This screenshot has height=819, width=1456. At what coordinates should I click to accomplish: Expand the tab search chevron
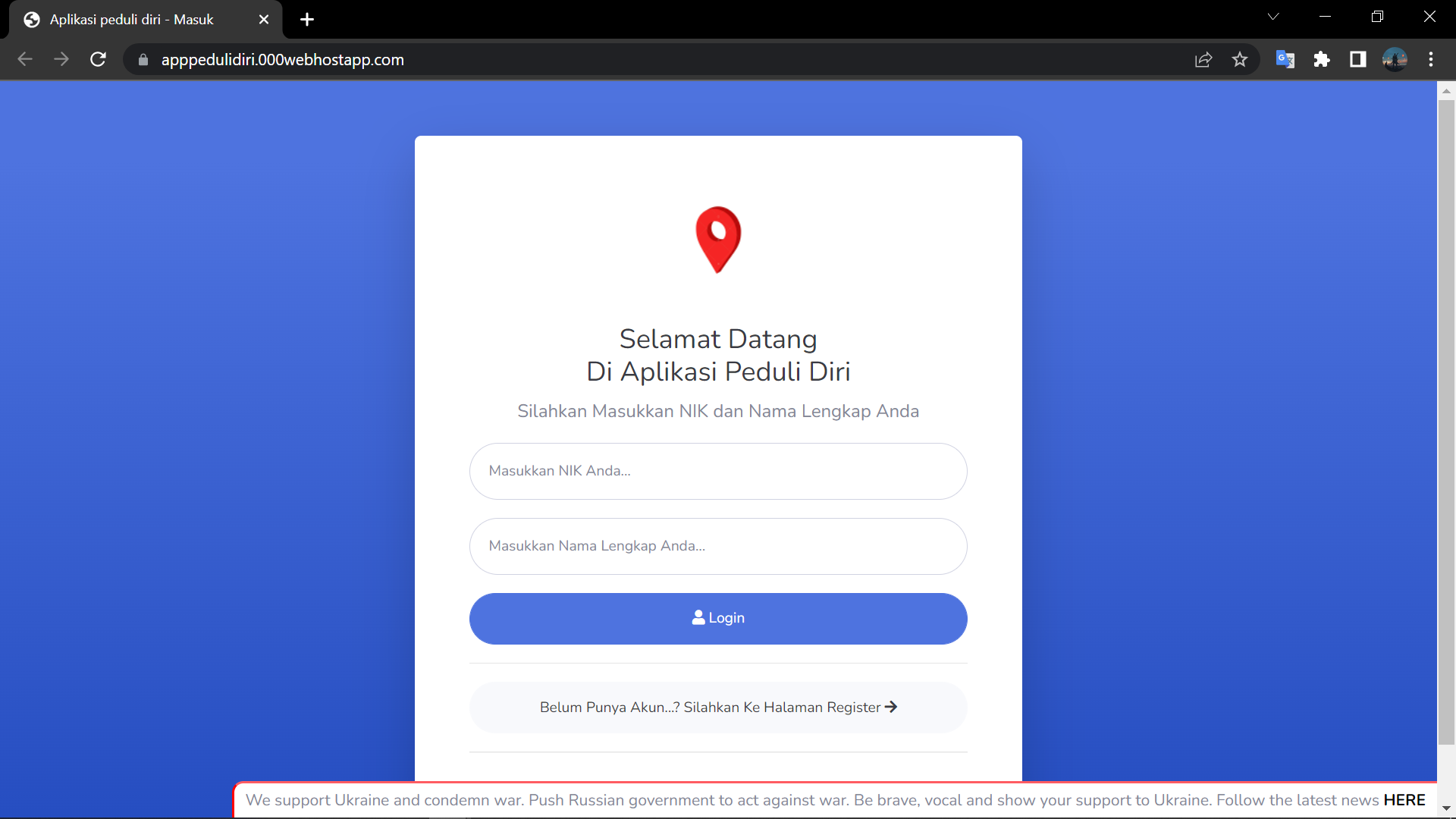click(x=1273, y=17)
